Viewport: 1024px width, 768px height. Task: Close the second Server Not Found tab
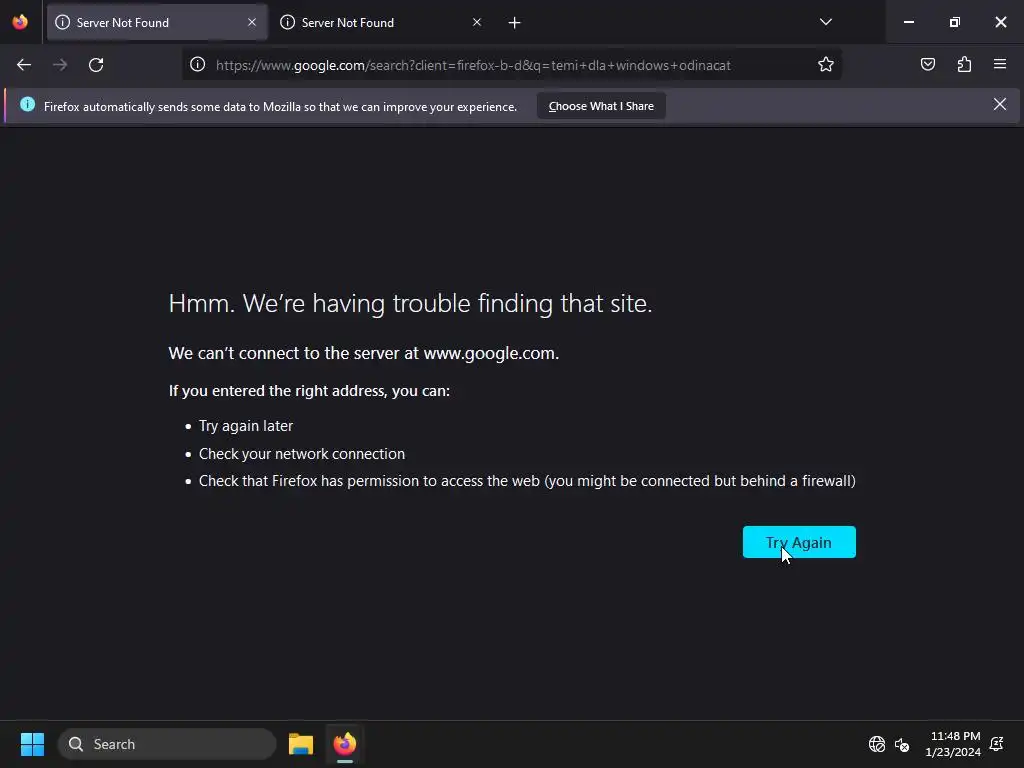point(477,22)
